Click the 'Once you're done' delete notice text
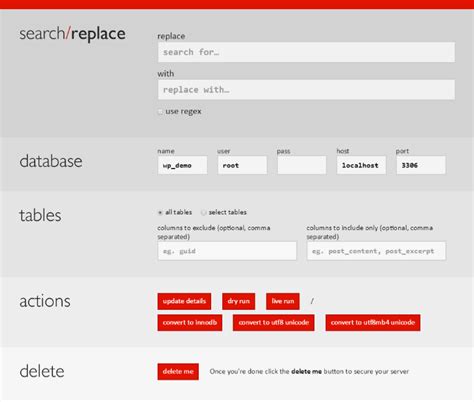Image resolution: width=474 pixels, height=402 pixels. (x=309, y=372)
